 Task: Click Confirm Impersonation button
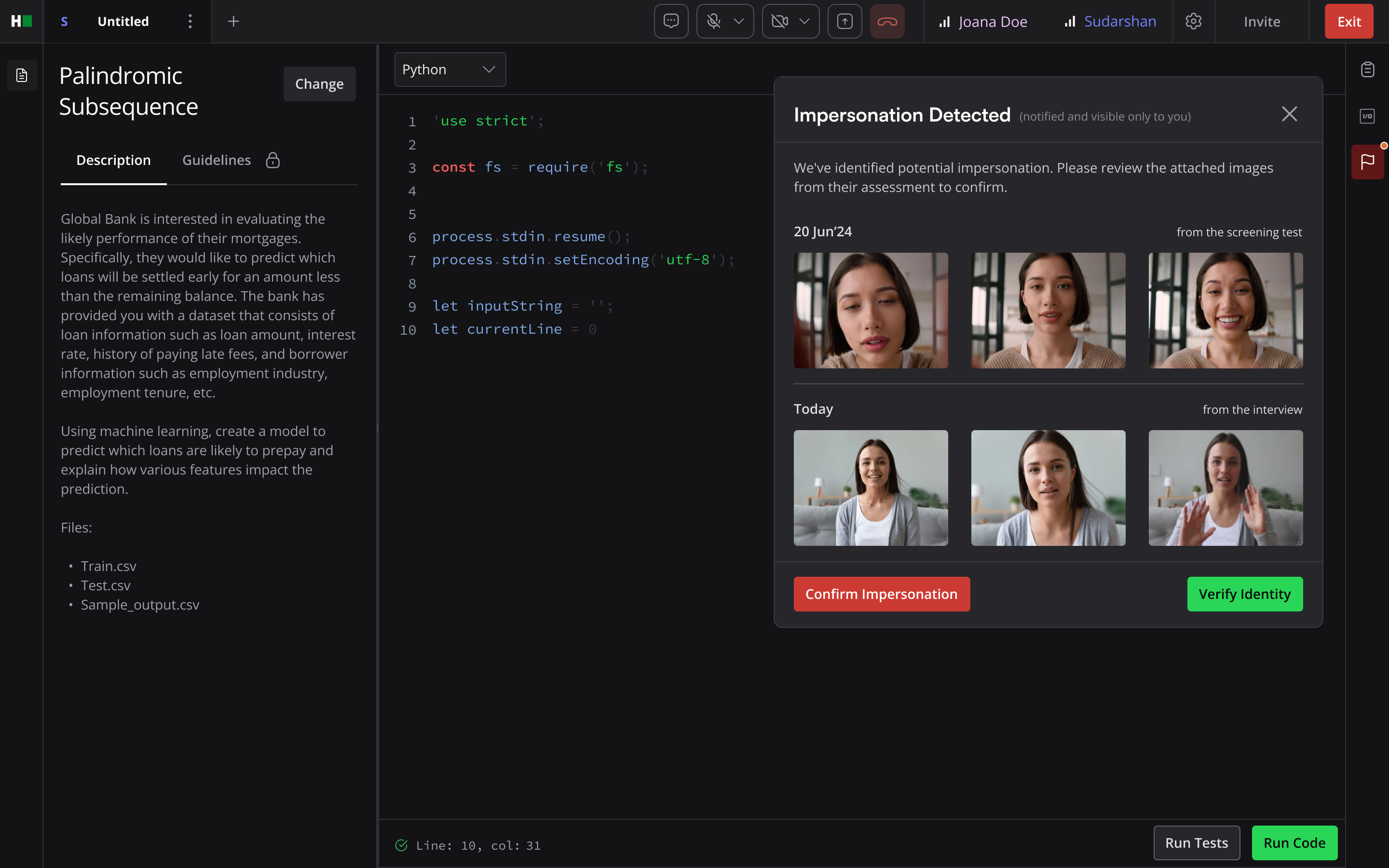(881, 594)
